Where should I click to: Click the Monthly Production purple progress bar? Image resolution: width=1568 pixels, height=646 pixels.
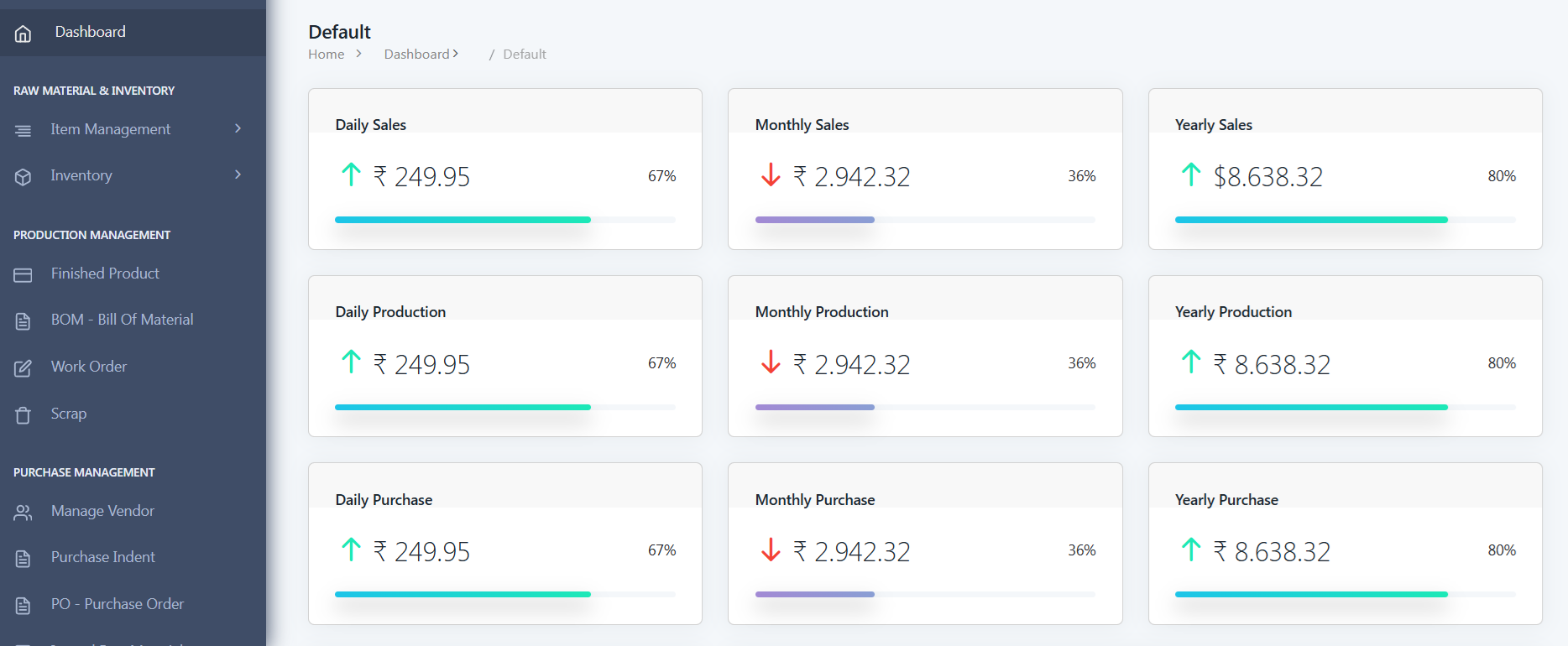pos(814,407)
